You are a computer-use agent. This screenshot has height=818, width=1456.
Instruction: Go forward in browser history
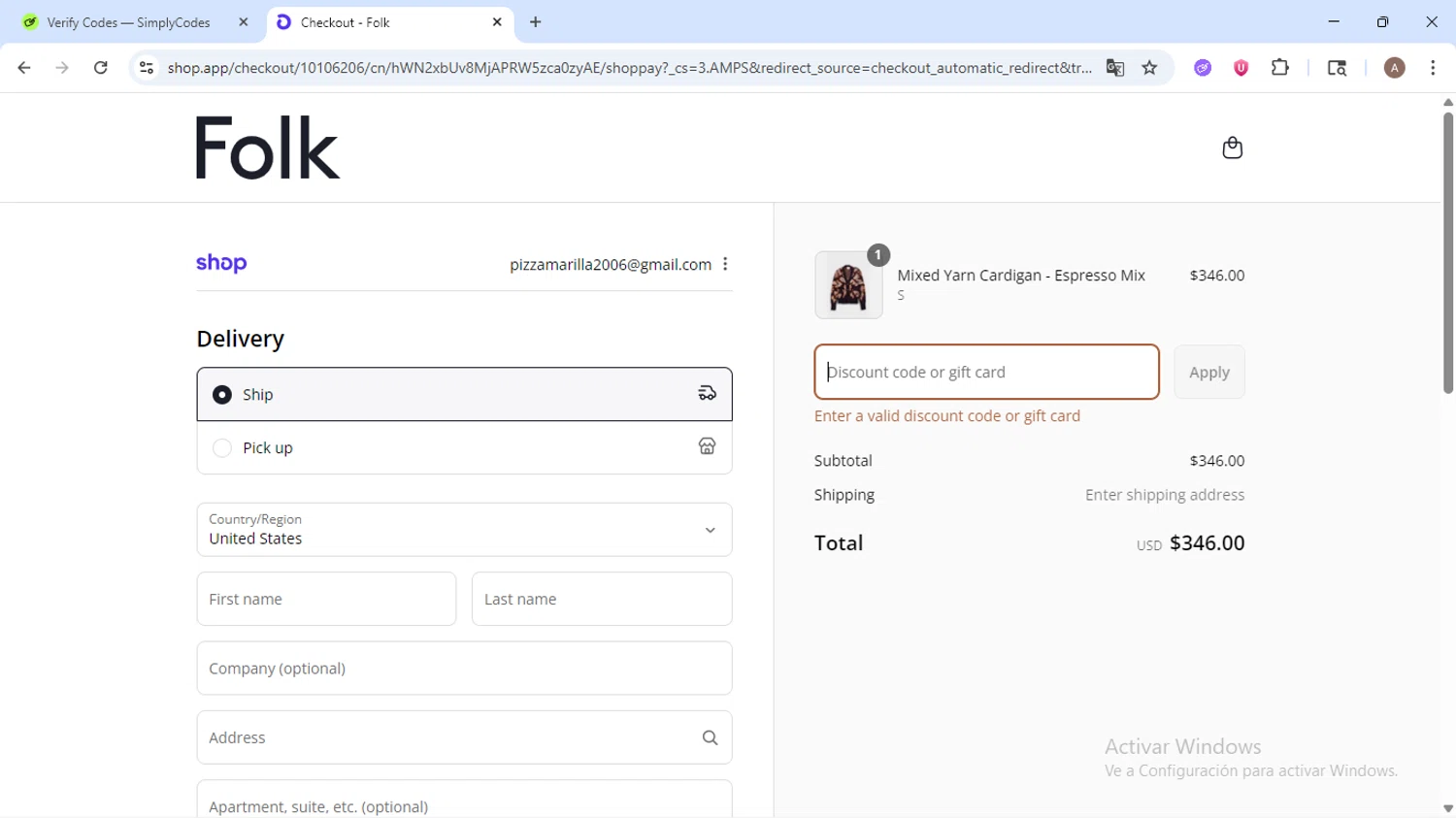[62, 68]
